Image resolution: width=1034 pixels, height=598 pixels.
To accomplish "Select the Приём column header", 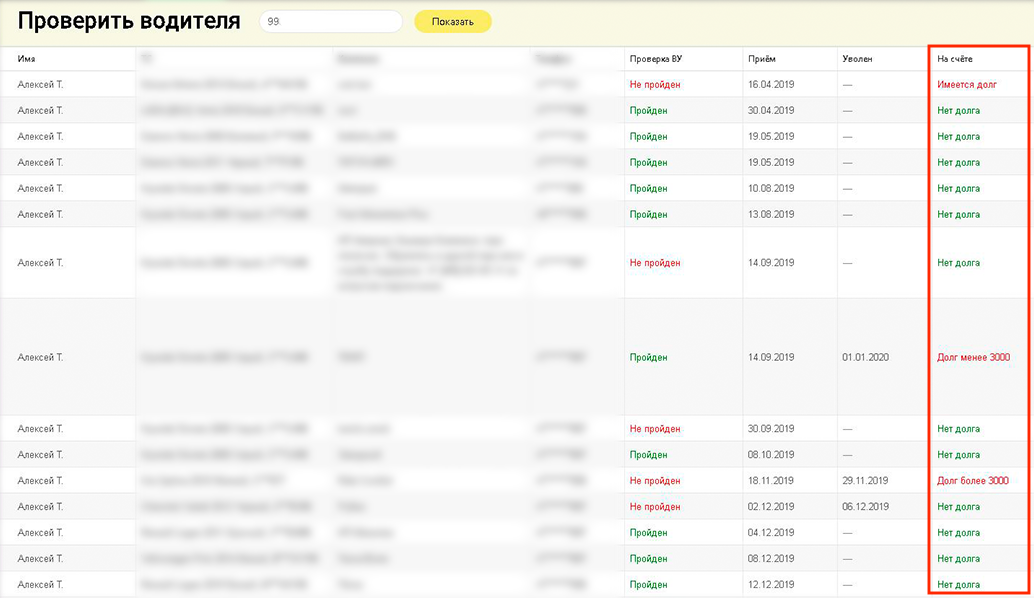I will click(762, 59).
